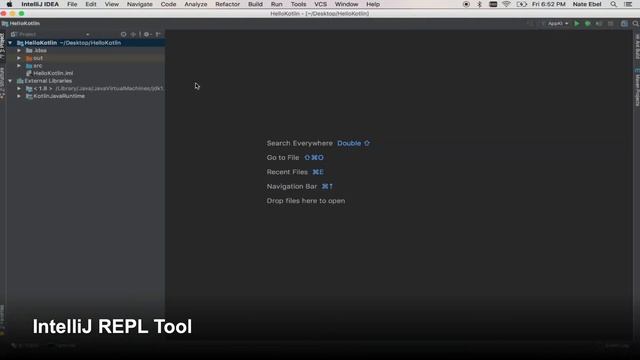Select External Libraries node
The width and height of the screenshot is (640, 360).
pyautogui.click(x=44, y=81)
